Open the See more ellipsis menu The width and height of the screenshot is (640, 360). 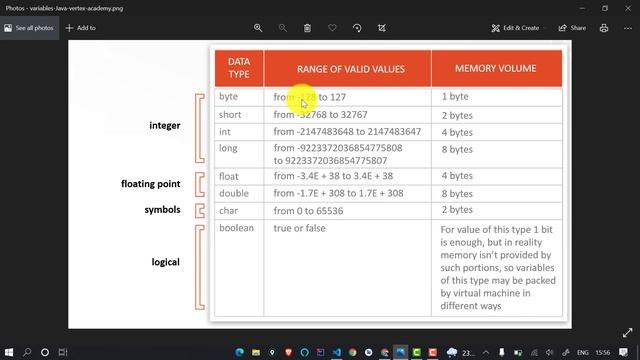pos(628,28)
